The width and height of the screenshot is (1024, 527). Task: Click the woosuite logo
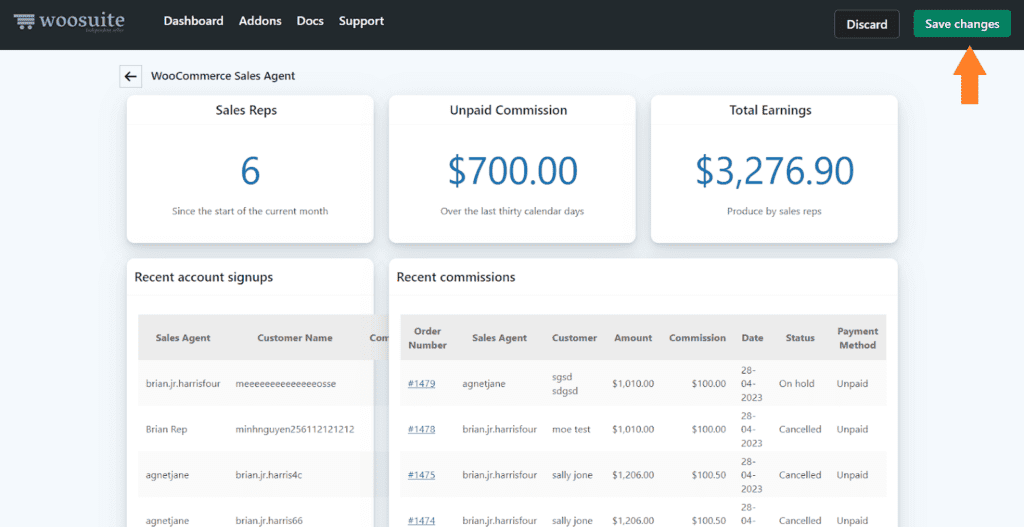69,22
